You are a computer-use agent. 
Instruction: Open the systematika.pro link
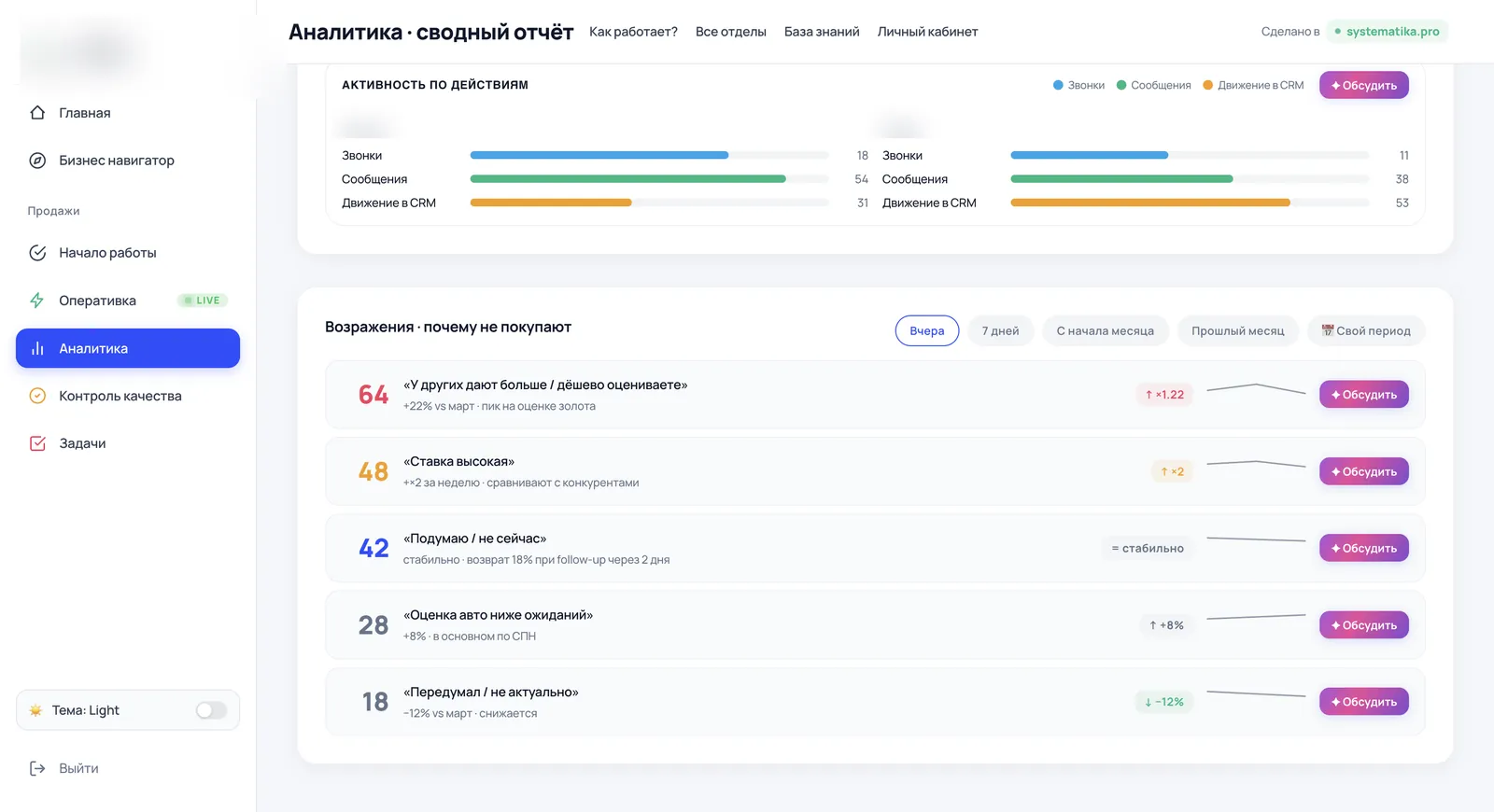[x=1388, y=31]
